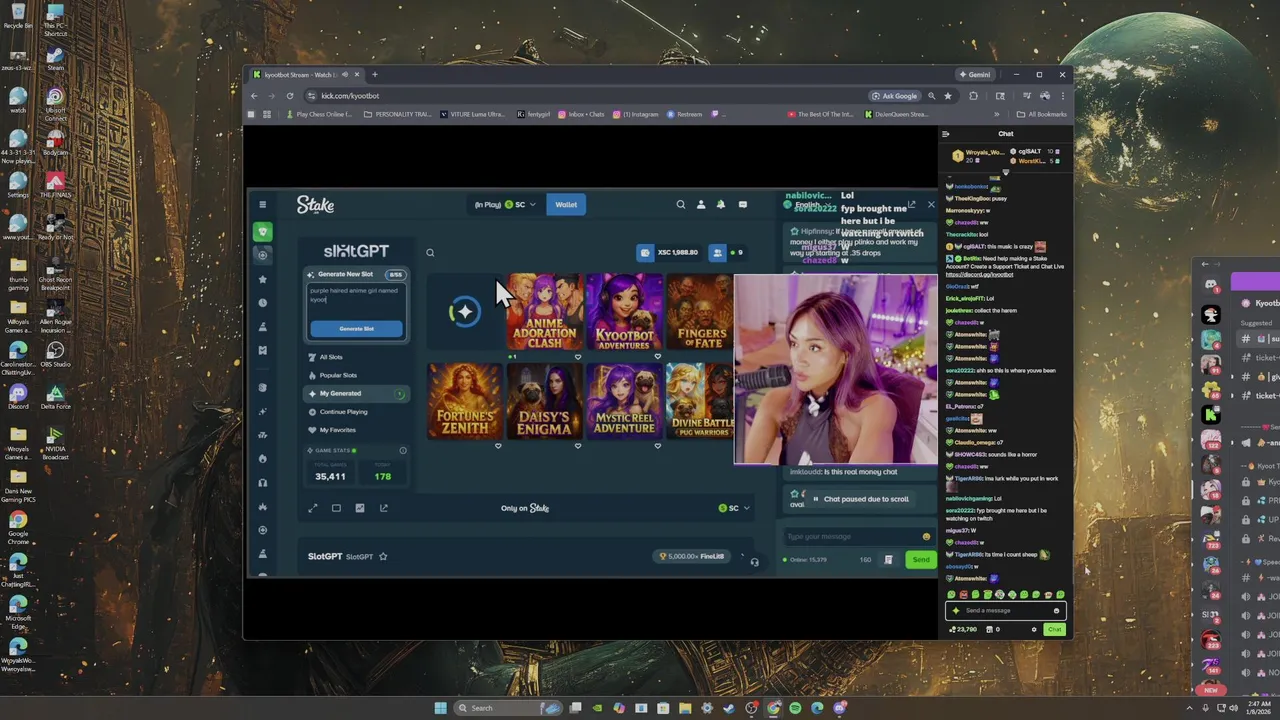Viewport: 1280px width, 720px height.
Task: Favorite the Fortune's Zenith heart
Action: click(498, 446)
